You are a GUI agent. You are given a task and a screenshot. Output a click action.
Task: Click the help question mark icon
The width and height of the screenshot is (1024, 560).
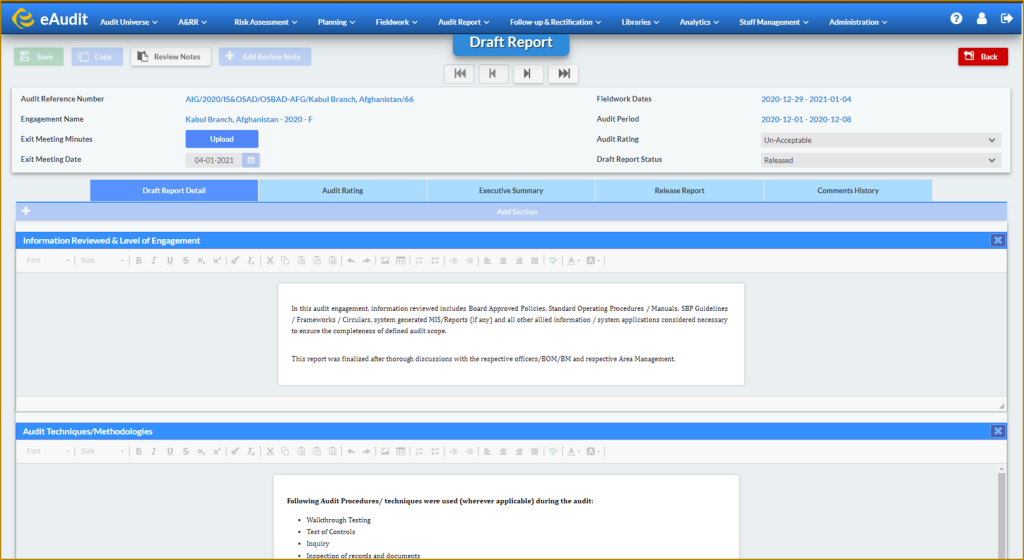[x=956, y=19]
